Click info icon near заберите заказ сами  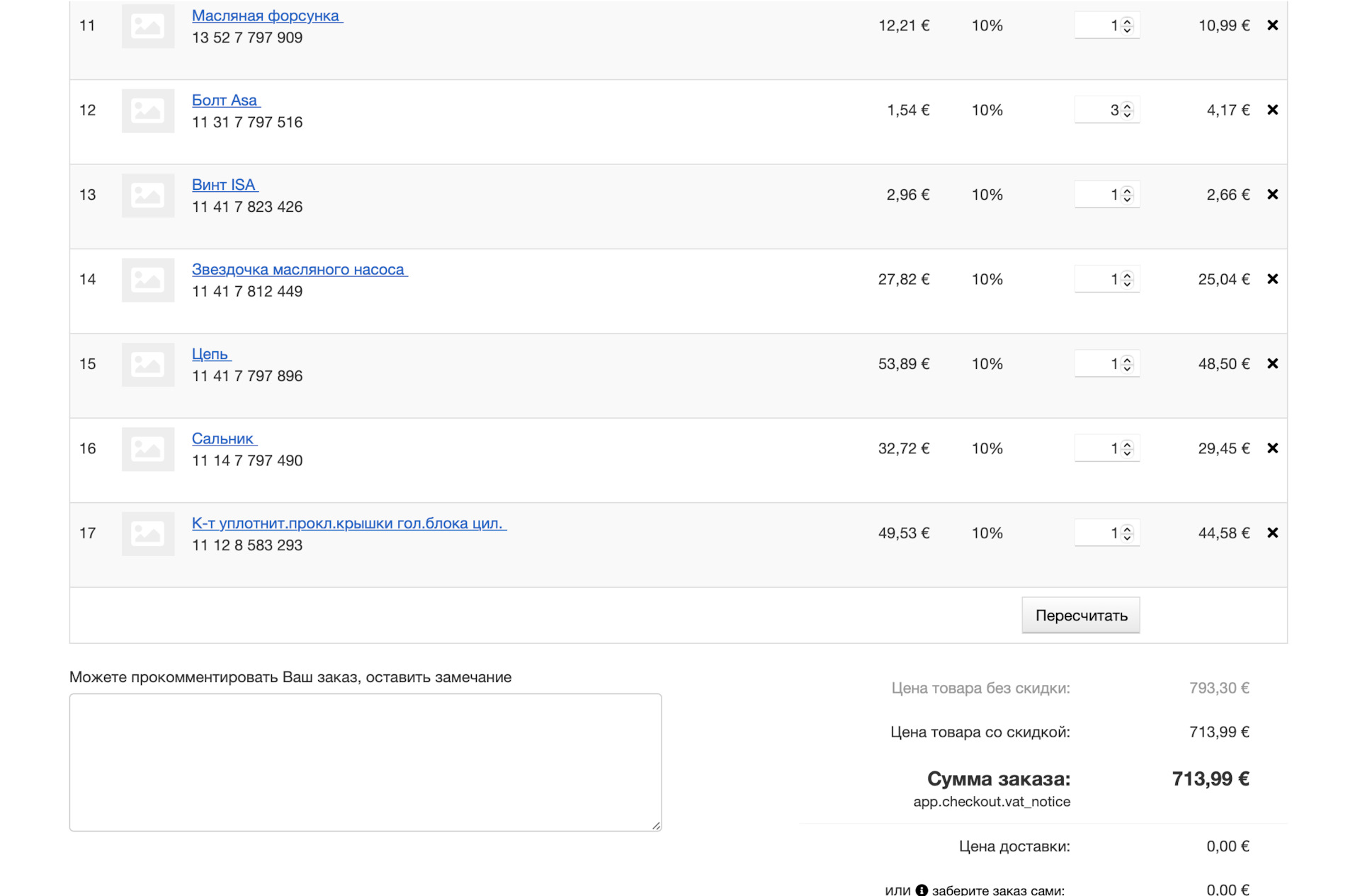(x=921, y=890)
